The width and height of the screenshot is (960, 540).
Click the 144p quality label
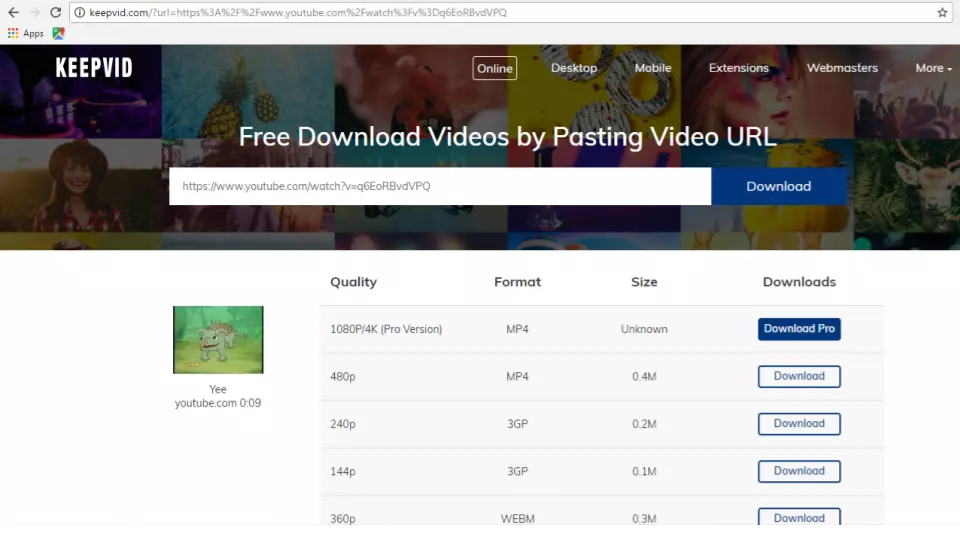pyautogui.click(x=342, y=471)
